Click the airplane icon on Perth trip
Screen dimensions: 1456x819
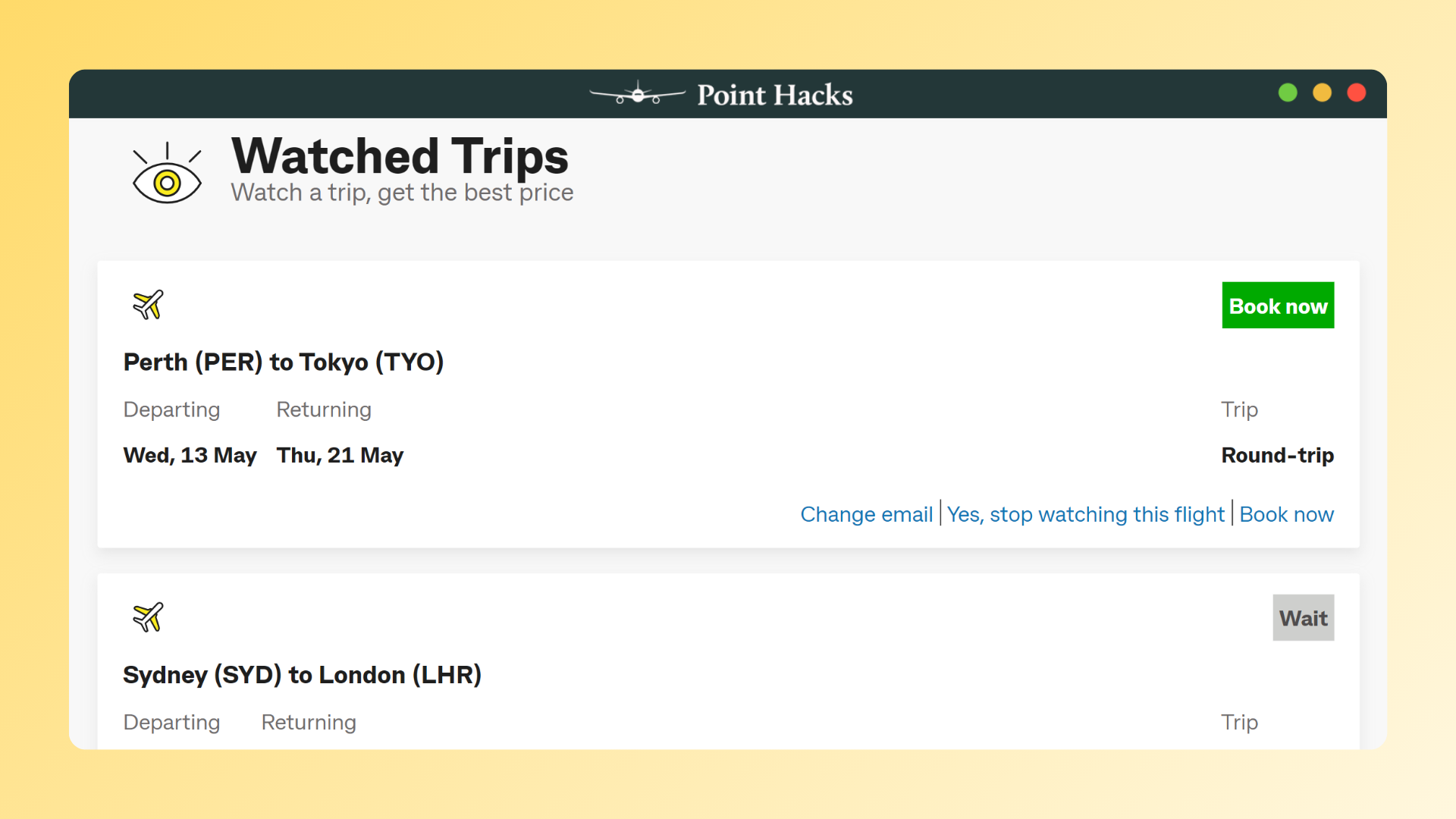[x=148, y=305]
